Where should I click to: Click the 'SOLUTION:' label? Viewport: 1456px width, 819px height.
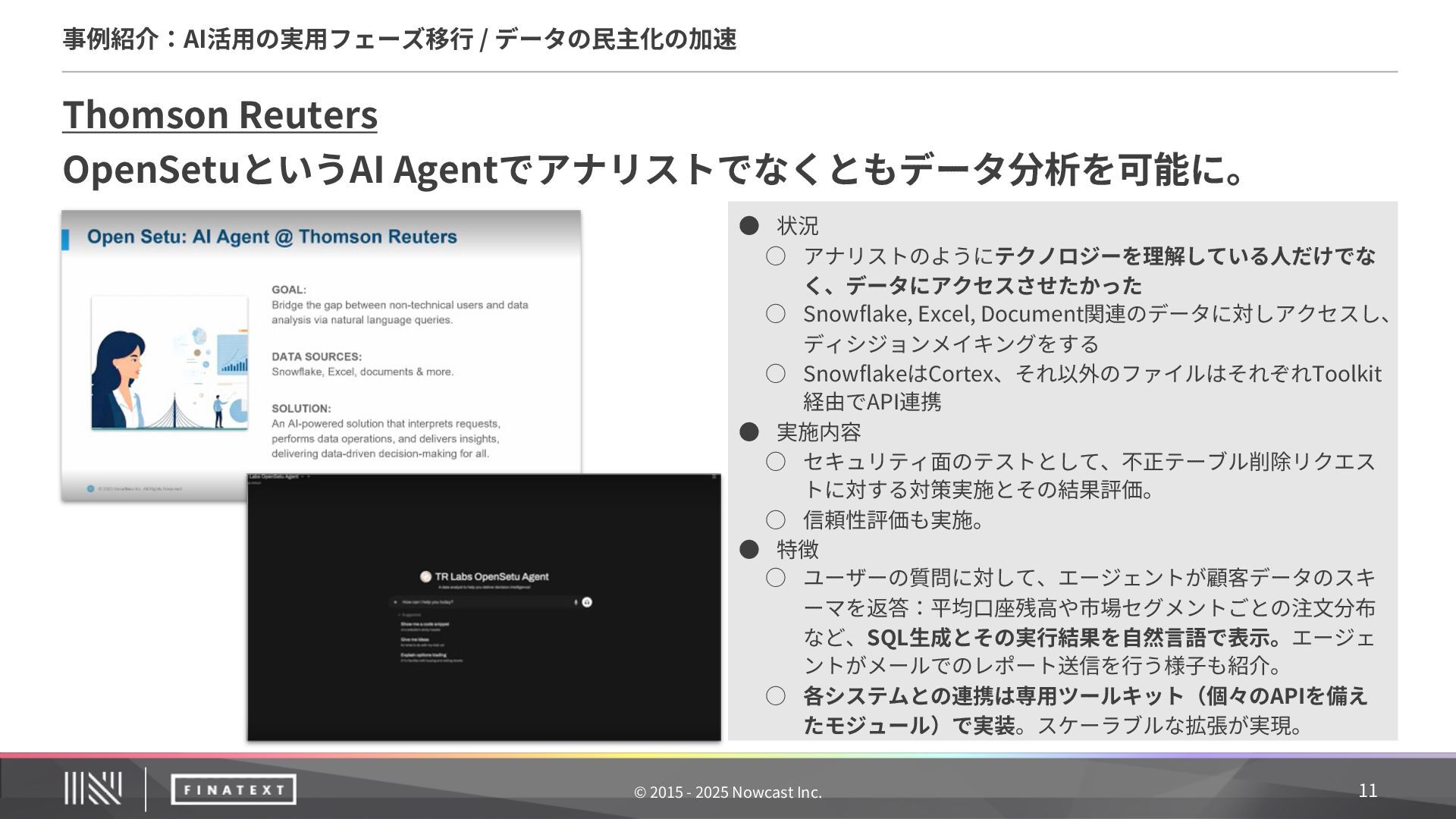coord(301,408)
